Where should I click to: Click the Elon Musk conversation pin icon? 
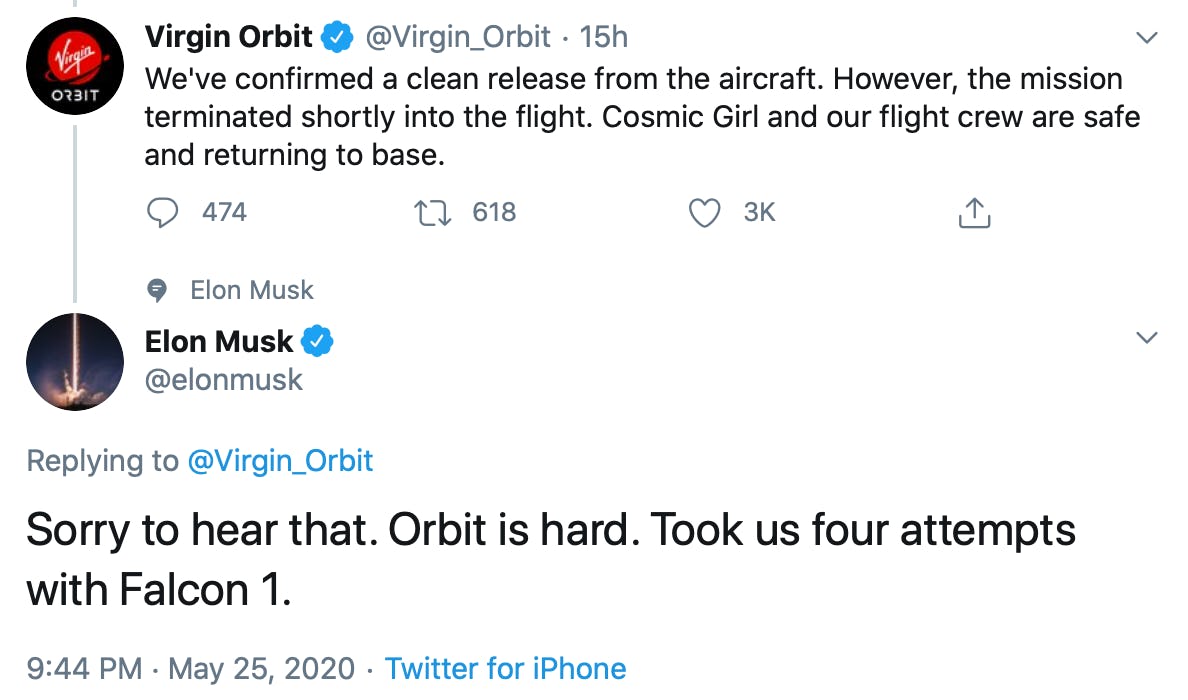pos(157,290)
